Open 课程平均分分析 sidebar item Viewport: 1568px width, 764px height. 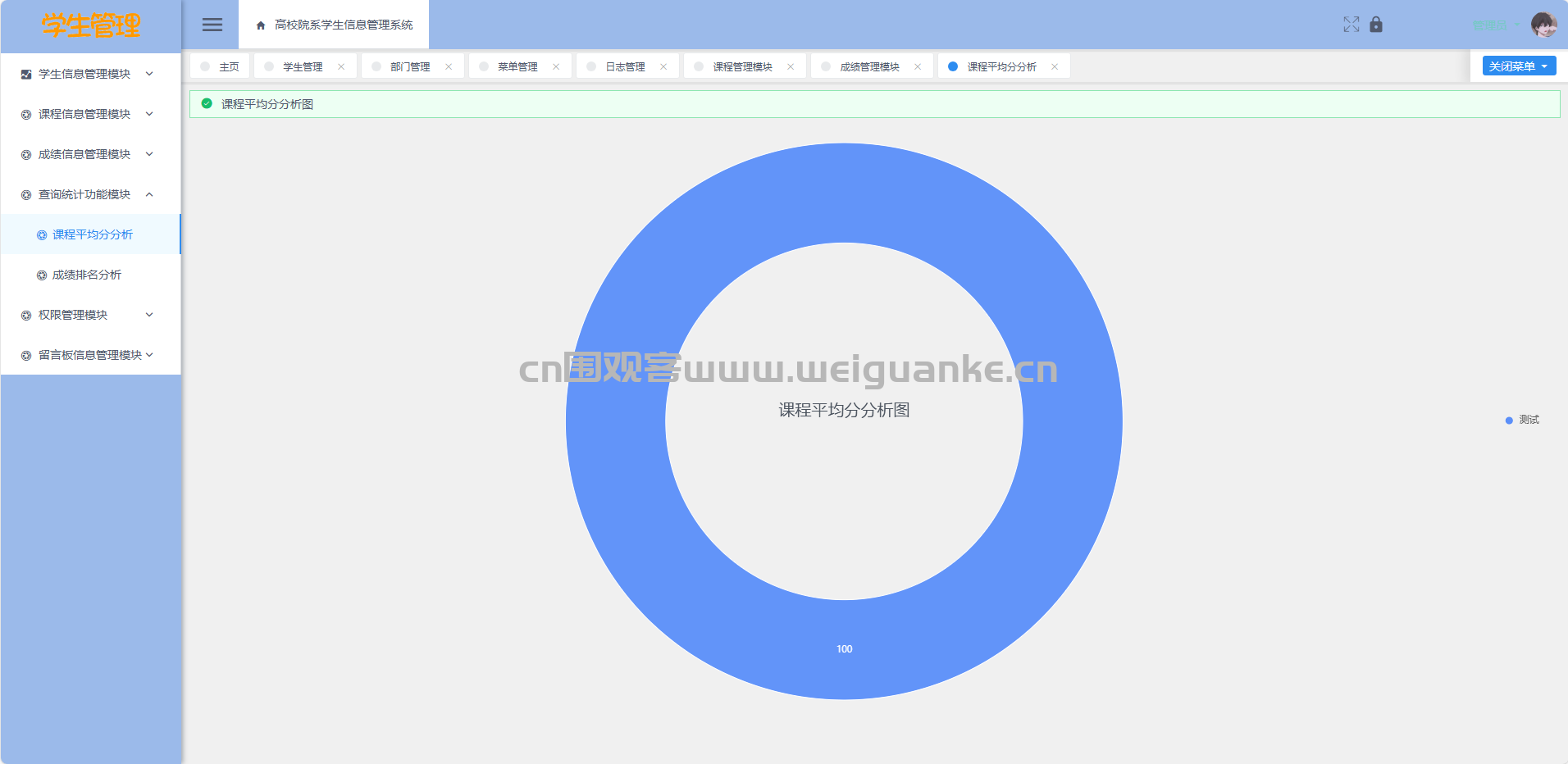[x=92, y=234]
